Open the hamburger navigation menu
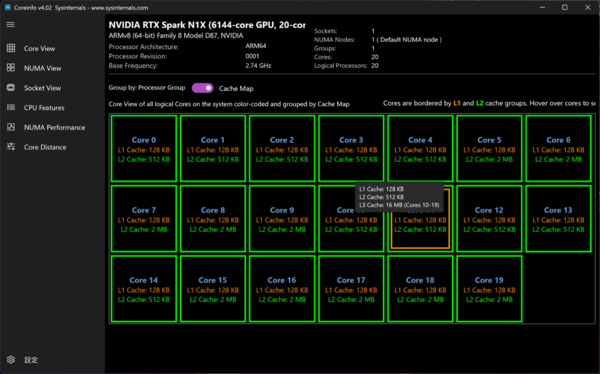The image size is (600, 374). pyautogui.click(x=10, y=24)
